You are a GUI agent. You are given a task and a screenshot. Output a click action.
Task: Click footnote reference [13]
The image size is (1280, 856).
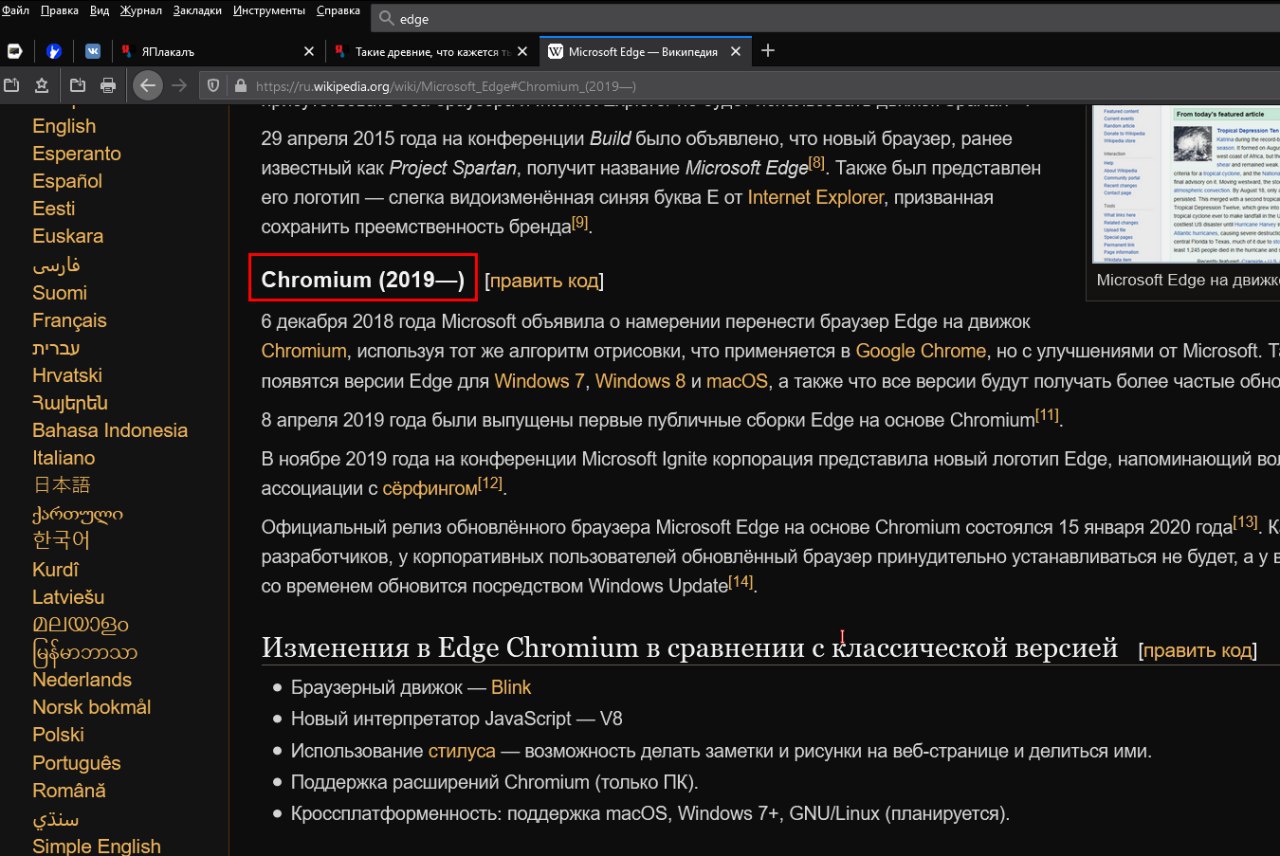(1245, 521)
